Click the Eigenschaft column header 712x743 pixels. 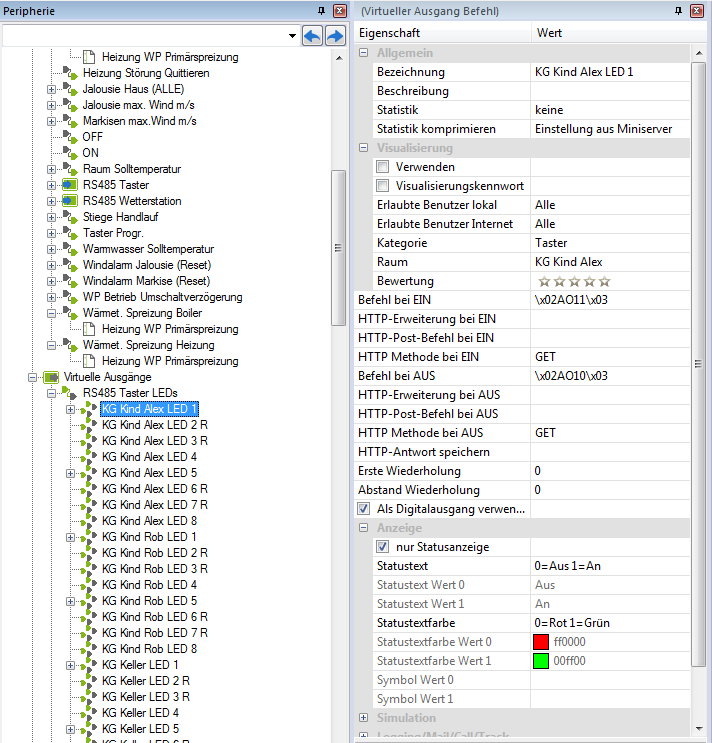tap(442, 33)
